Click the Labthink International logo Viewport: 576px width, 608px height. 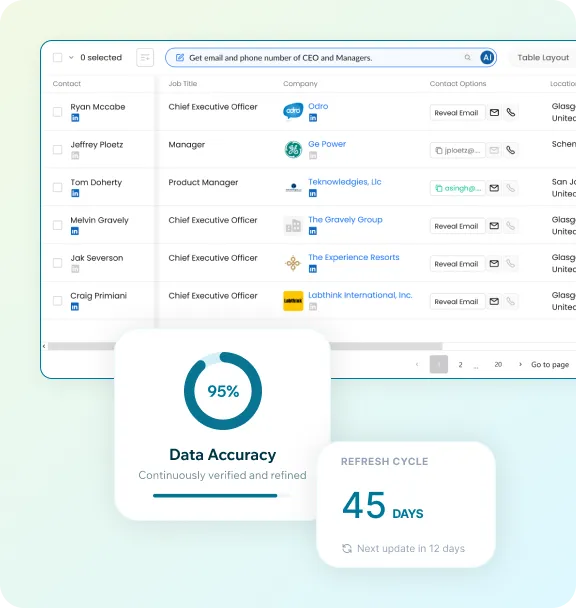tap(293, 301)
